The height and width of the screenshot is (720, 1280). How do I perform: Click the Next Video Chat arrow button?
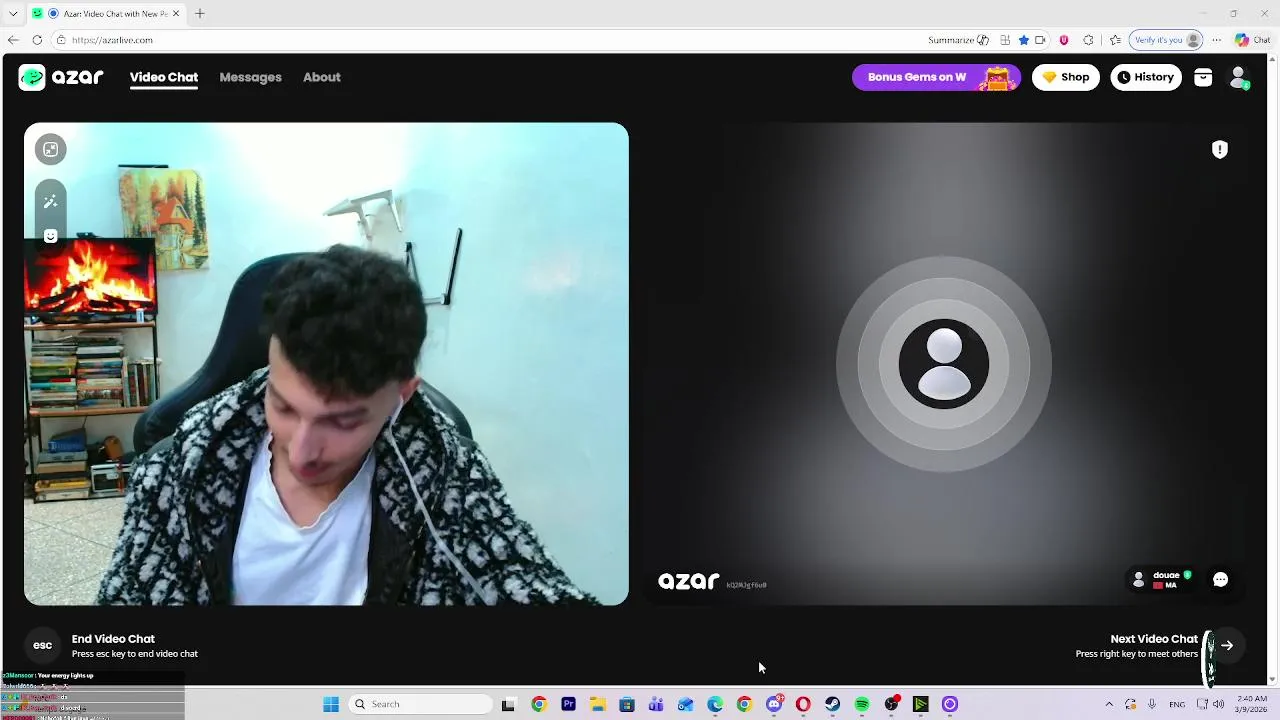pos(1227,645)
